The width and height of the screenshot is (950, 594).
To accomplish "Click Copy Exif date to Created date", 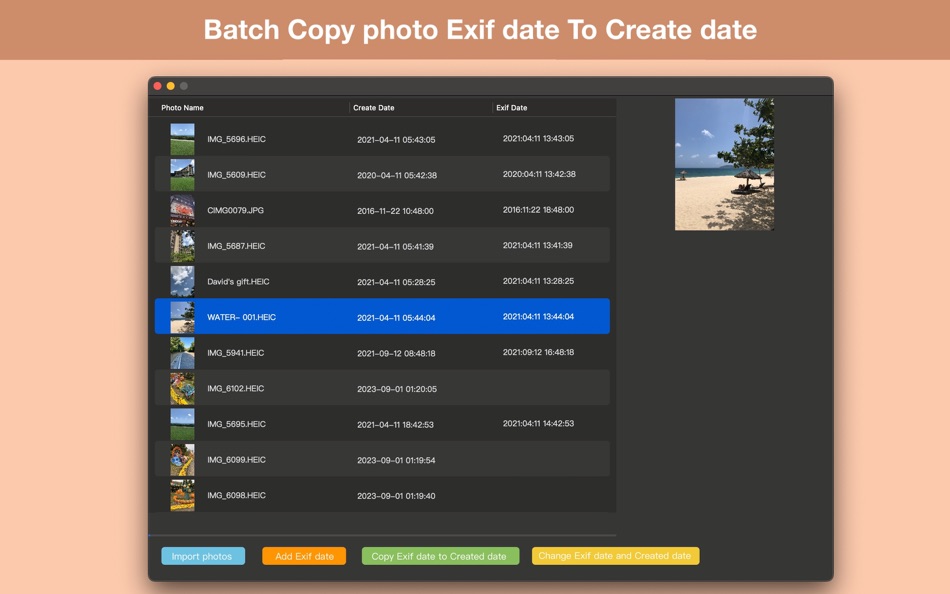I will (x=440, y=556).
